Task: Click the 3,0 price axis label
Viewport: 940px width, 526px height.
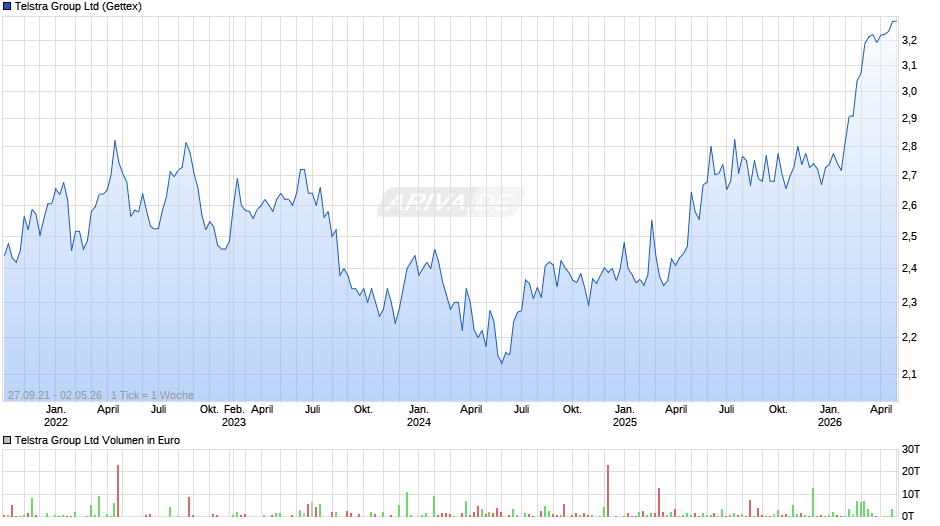Action: point(909,91)
